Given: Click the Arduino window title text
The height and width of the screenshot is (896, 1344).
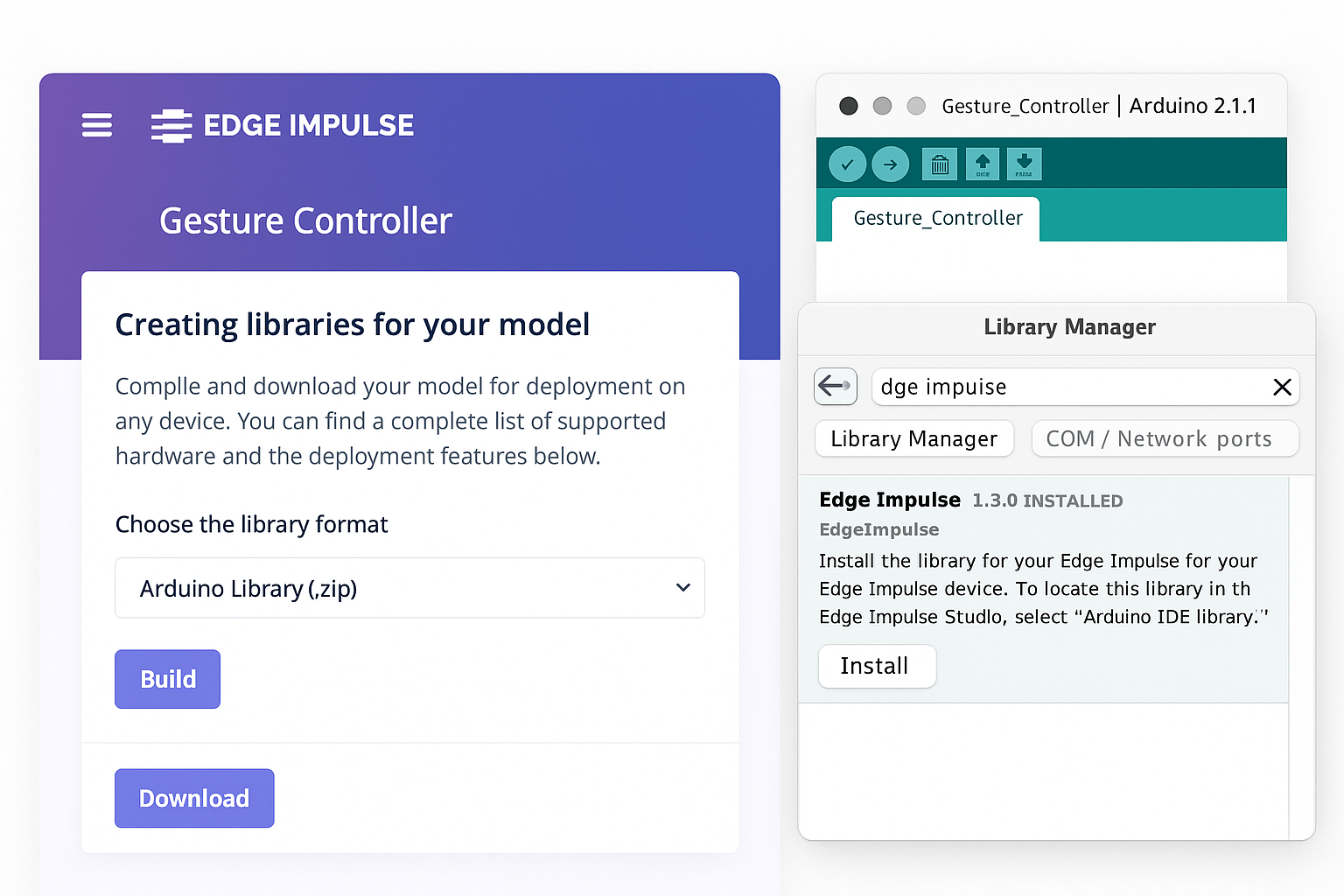Looking at the screenshot, I should click(1099, 106).
